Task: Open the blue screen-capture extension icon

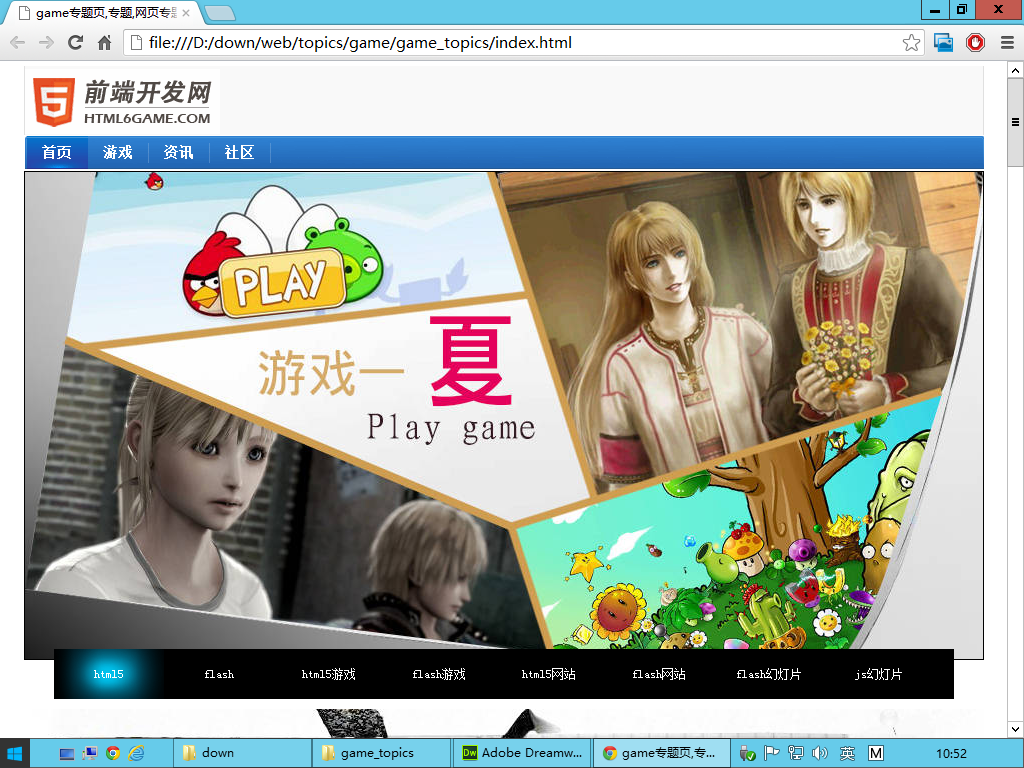Action: pos(944,43)
